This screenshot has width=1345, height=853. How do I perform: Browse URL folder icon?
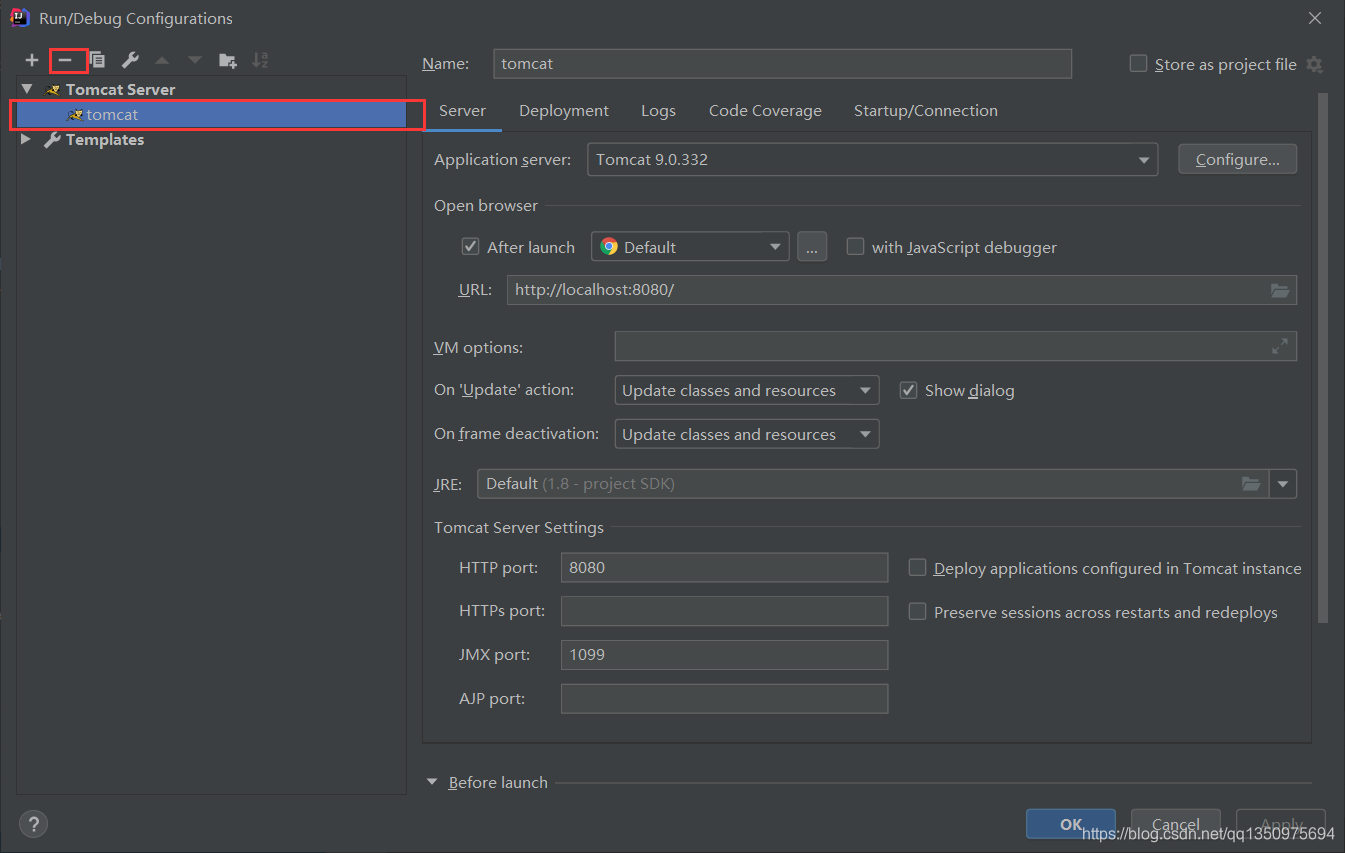click(1280, 290)
